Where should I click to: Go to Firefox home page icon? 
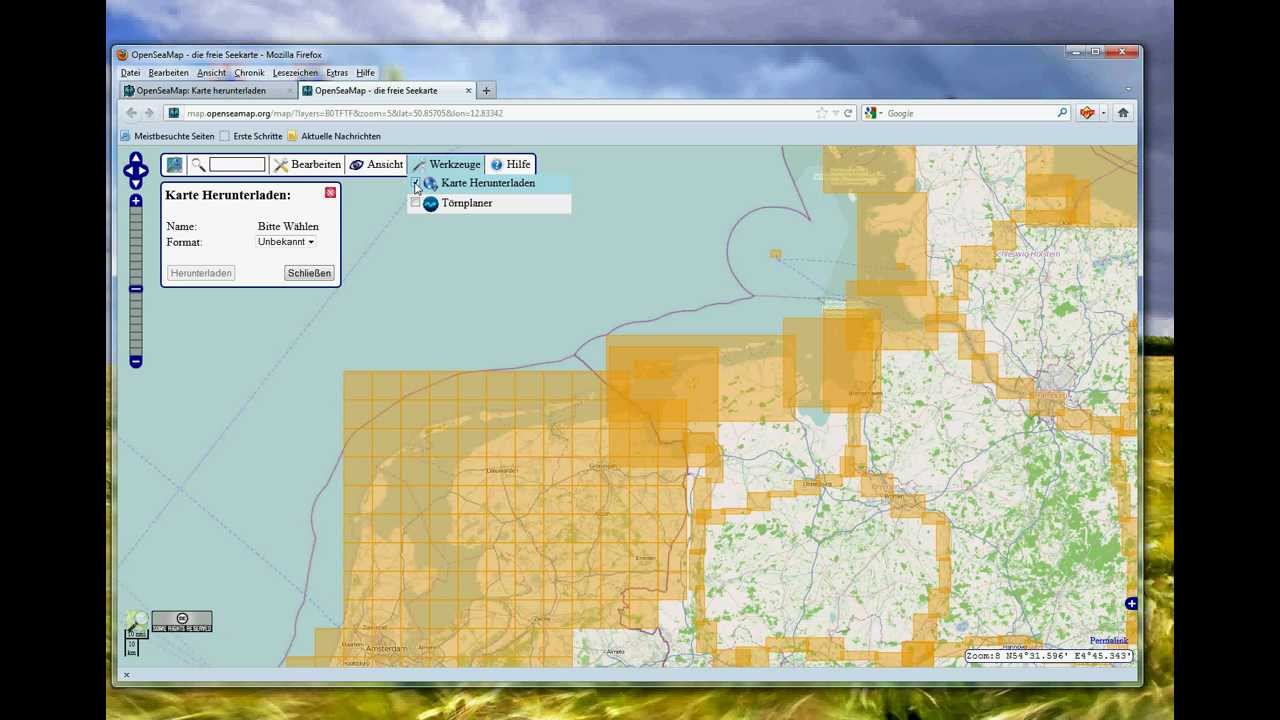[1123, 113]
